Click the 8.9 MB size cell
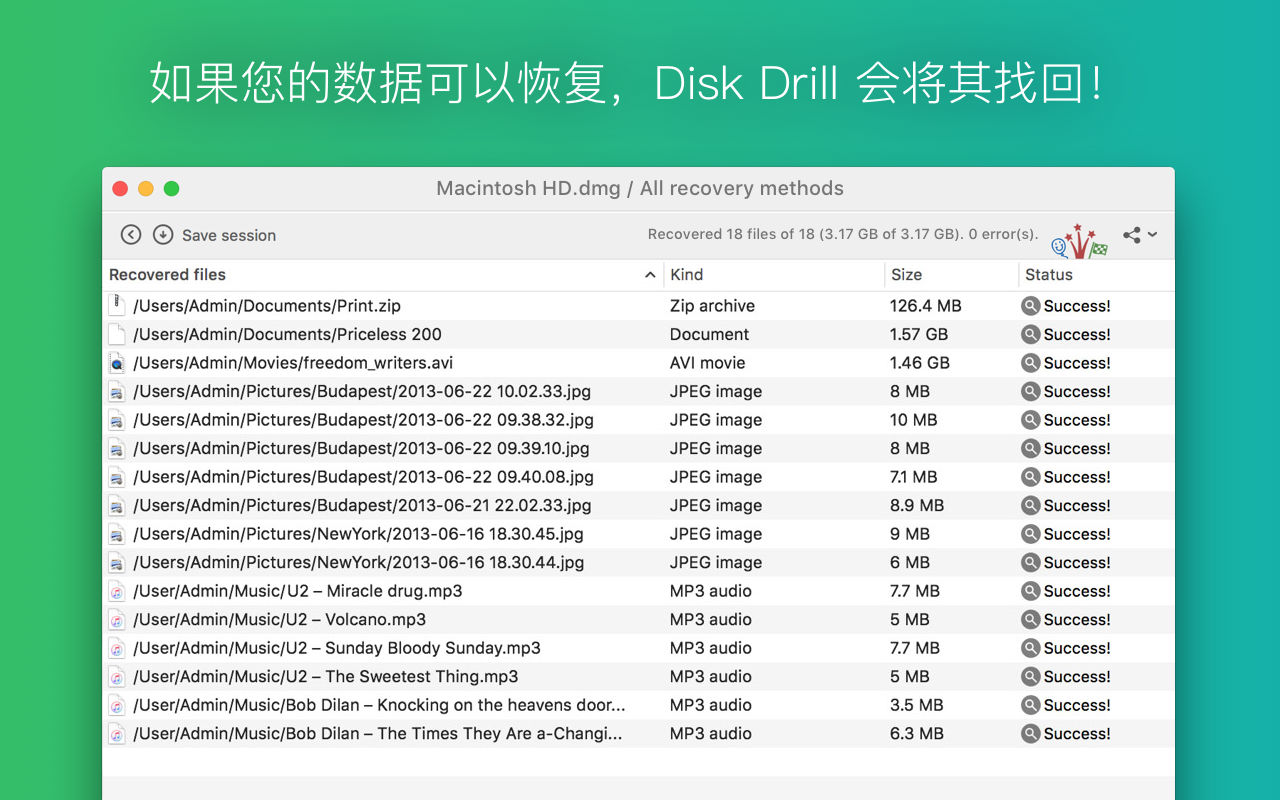This screenshot has height=800, width=1280. [x=917, y=506]
